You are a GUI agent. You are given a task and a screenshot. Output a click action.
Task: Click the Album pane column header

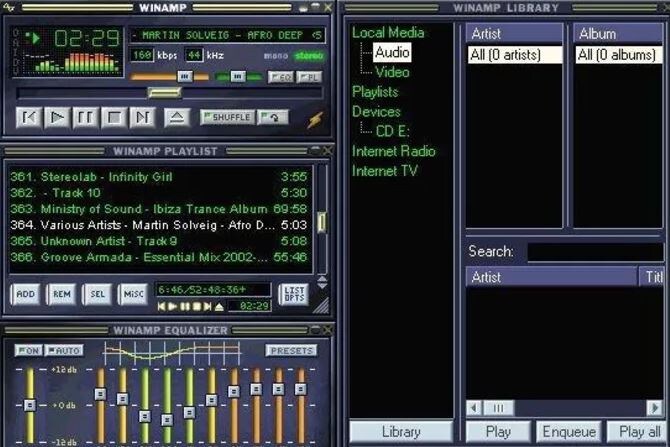(618, 34)
